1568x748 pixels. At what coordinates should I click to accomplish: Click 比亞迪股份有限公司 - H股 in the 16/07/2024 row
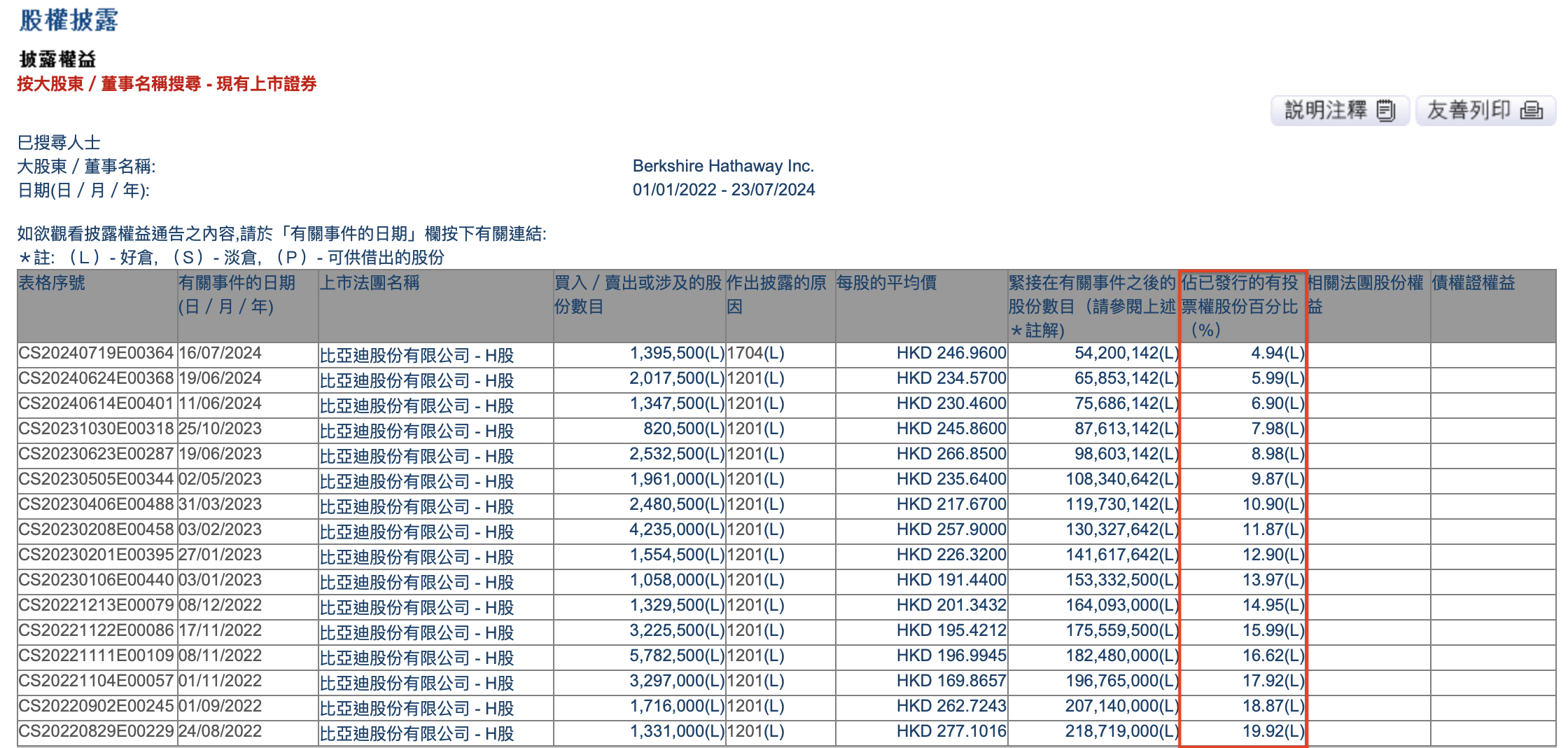click(x=417, y=355)
